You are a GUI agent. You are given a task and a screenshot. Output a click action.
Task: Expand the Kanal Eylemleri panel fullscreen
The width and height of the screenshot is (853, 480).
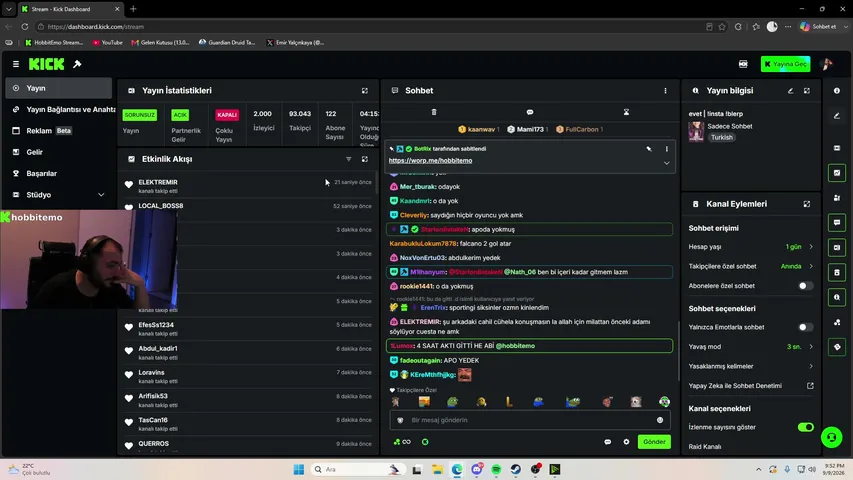[x=807, y=204]
